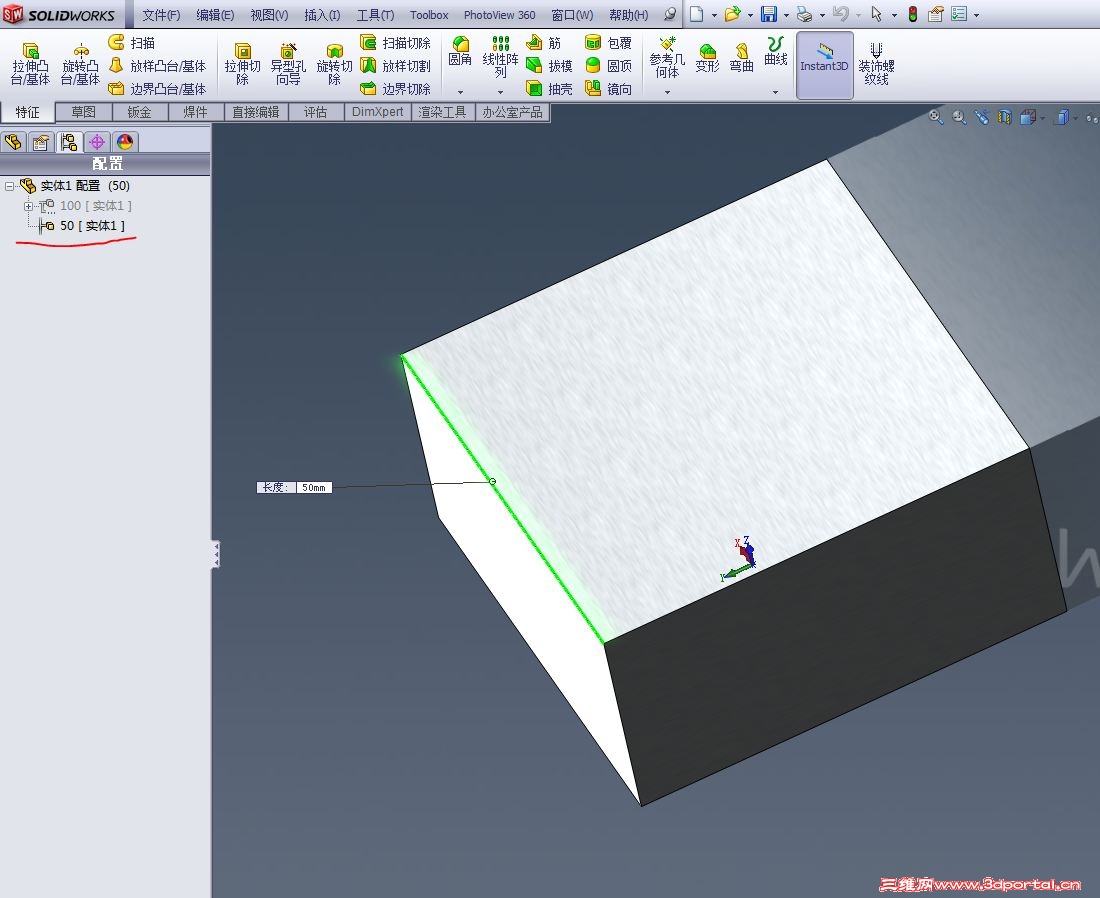Select the Revolved Boss/Base tool (旋转凸台/基体)
The width and height of the screenshot is (1100, 898).
coord(81,64)
